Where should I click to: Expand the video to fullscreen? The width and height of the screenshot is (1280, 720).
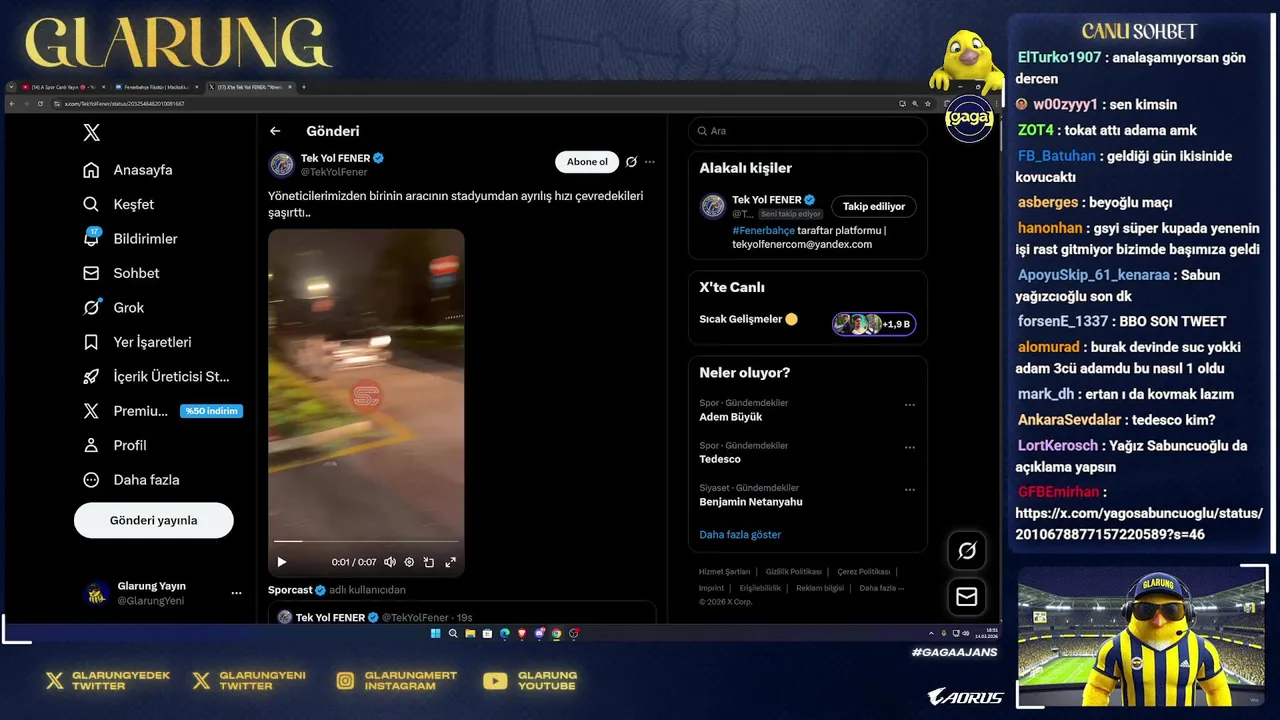tap(450, 562)
